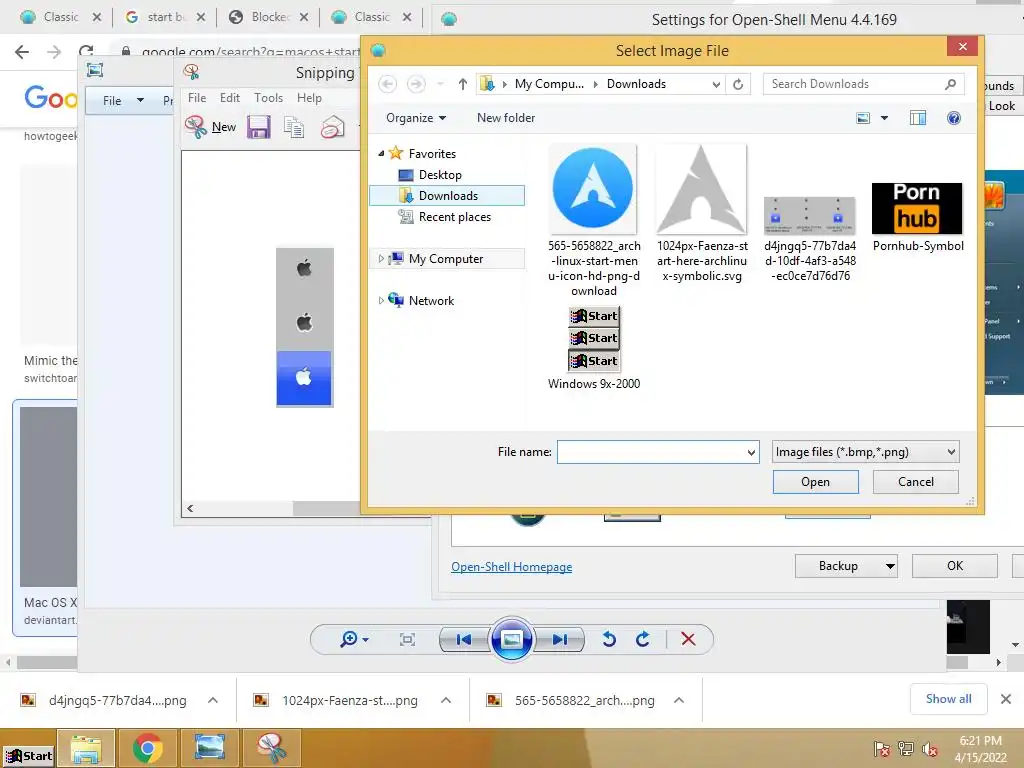Screen dimensions: 1024x768
Task: Click Open button in file dialog
Action: tap(816, 482)
